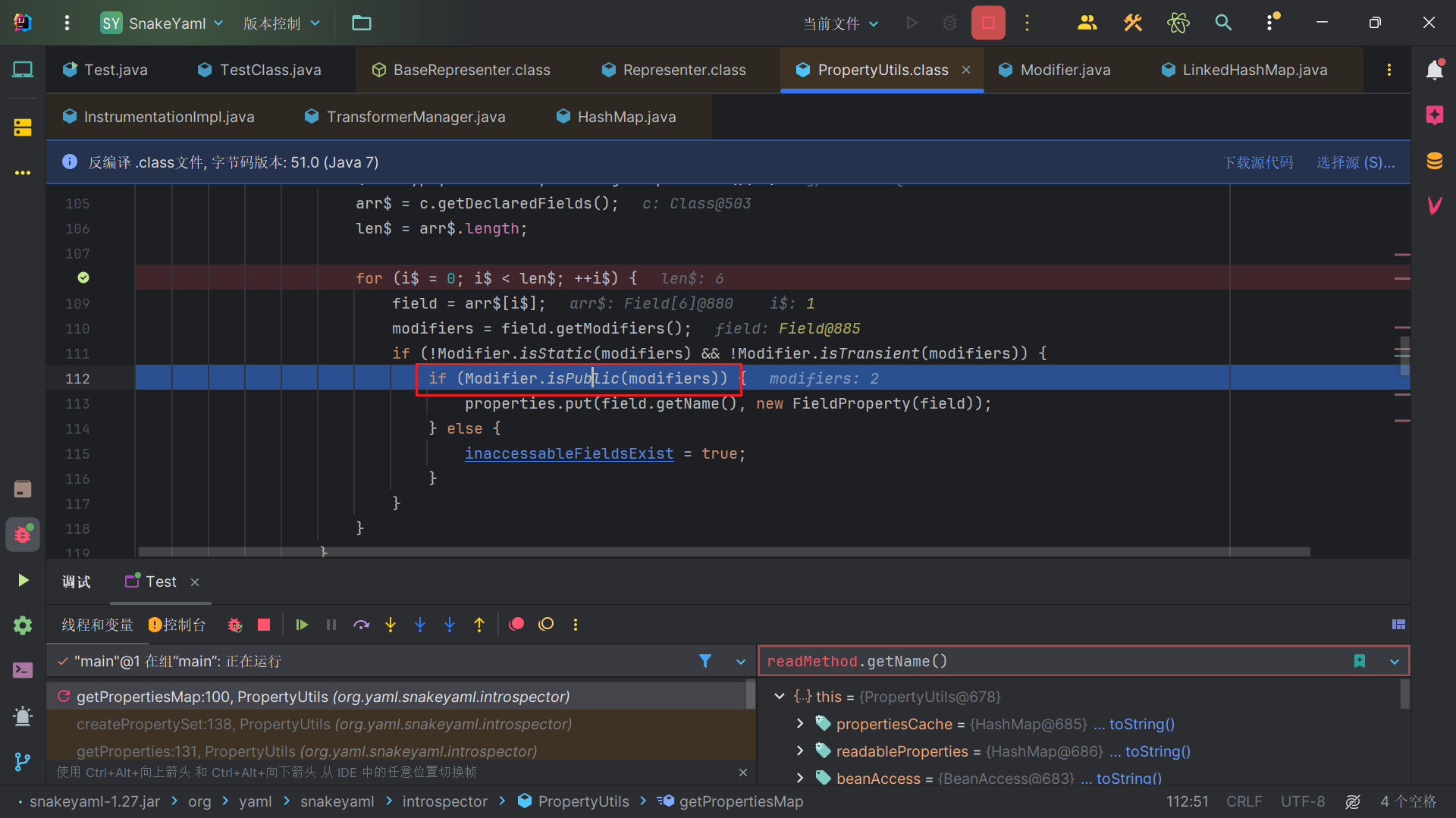The width and height of the screenshot is (1456, 818).
Task: Open the Services gear tool window
Action: (23, 625)
